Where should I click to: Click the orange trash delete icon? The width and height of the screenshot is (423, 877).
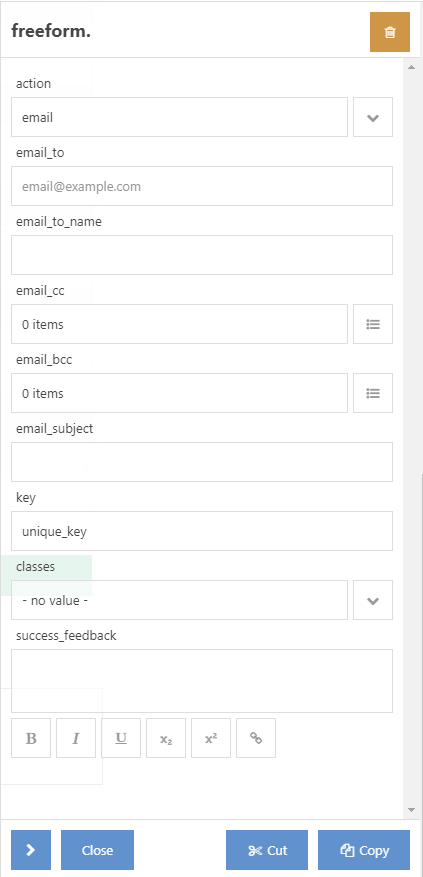[390, 32]
